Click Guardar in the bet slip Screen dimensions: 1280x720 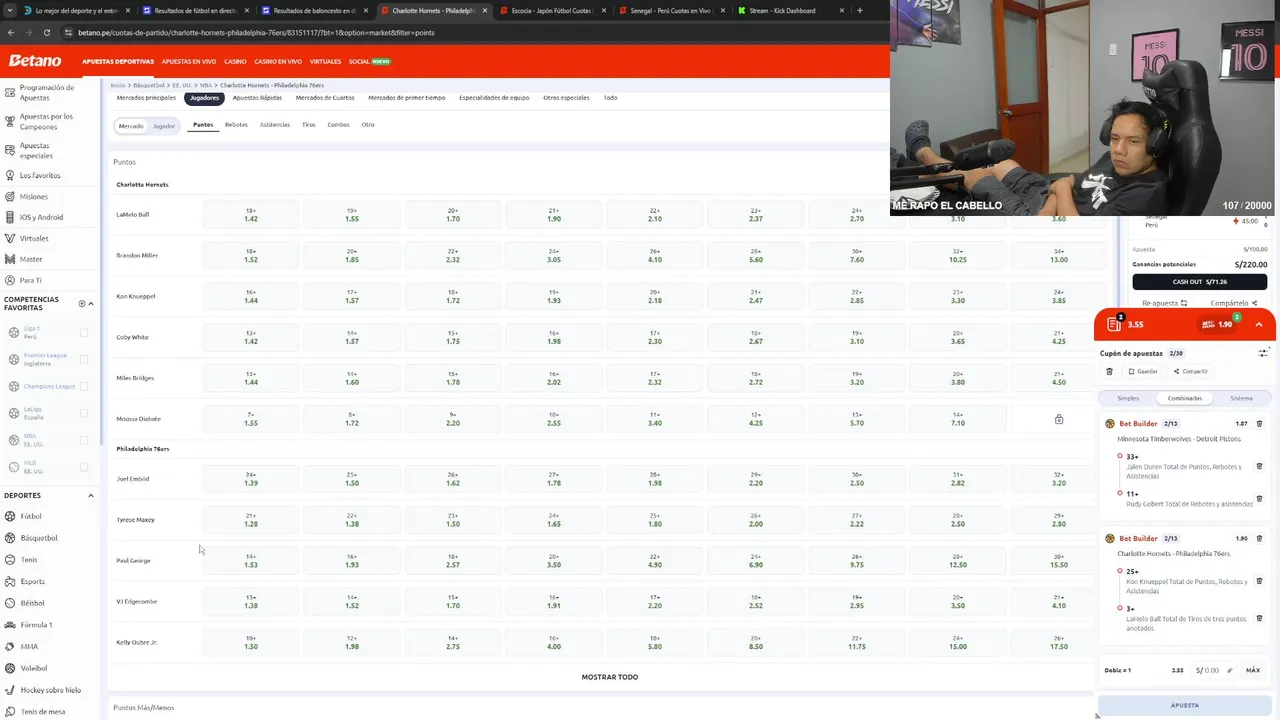[x=1143, y=371]
